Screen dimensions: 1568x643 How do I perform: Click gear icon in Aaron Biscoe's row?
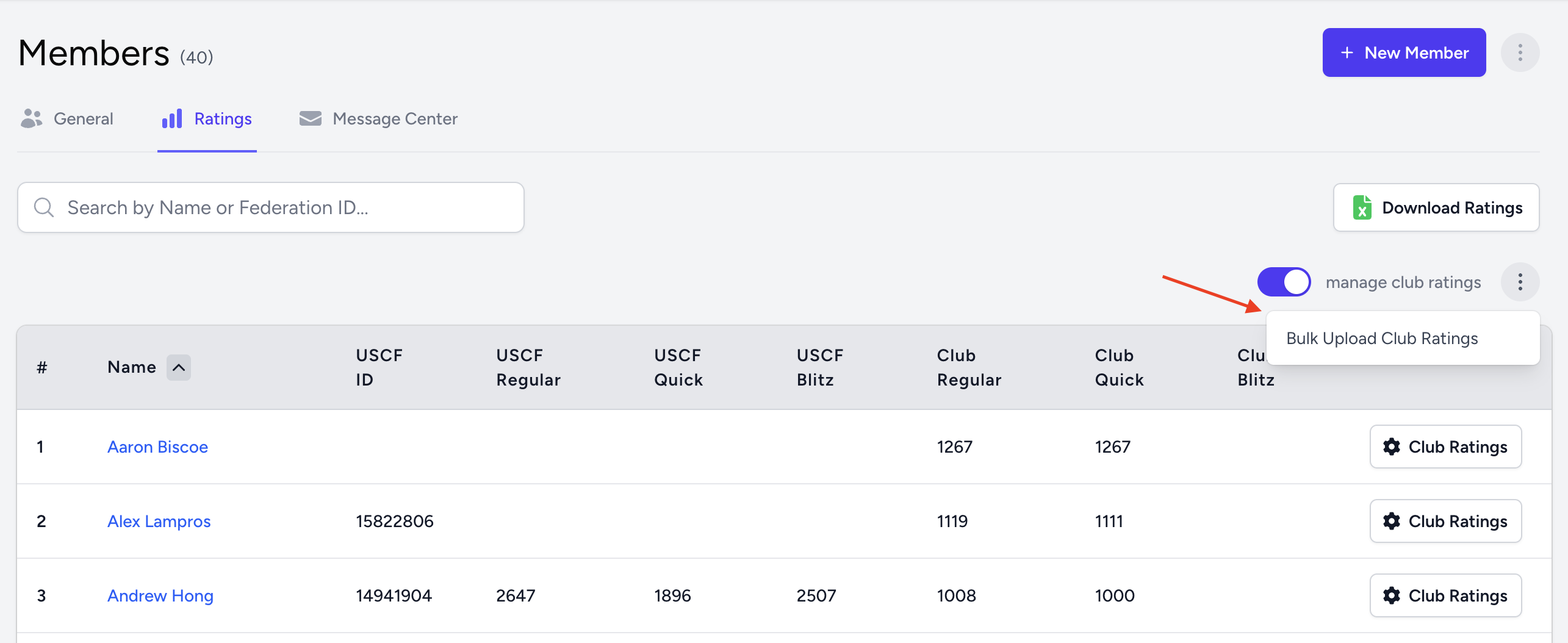(1392, 447)
